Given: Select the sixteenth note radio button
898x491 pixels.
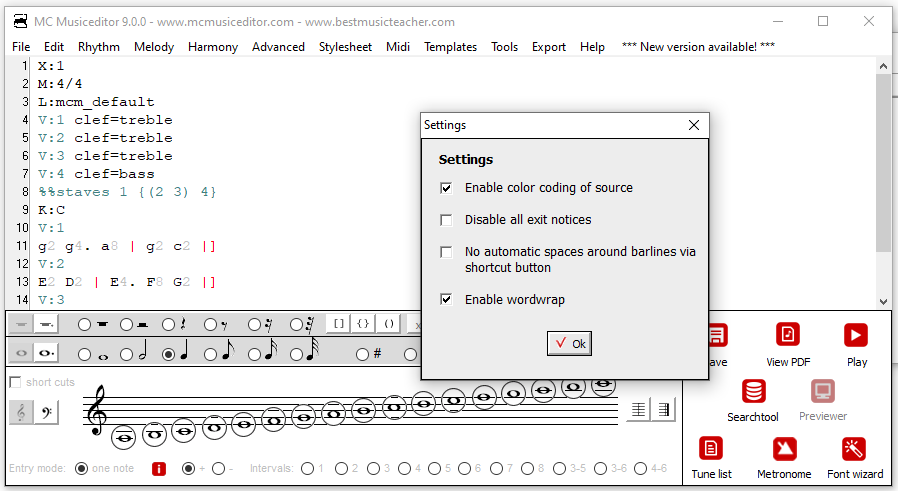Looking at the screenshot, I should (254, 355).
